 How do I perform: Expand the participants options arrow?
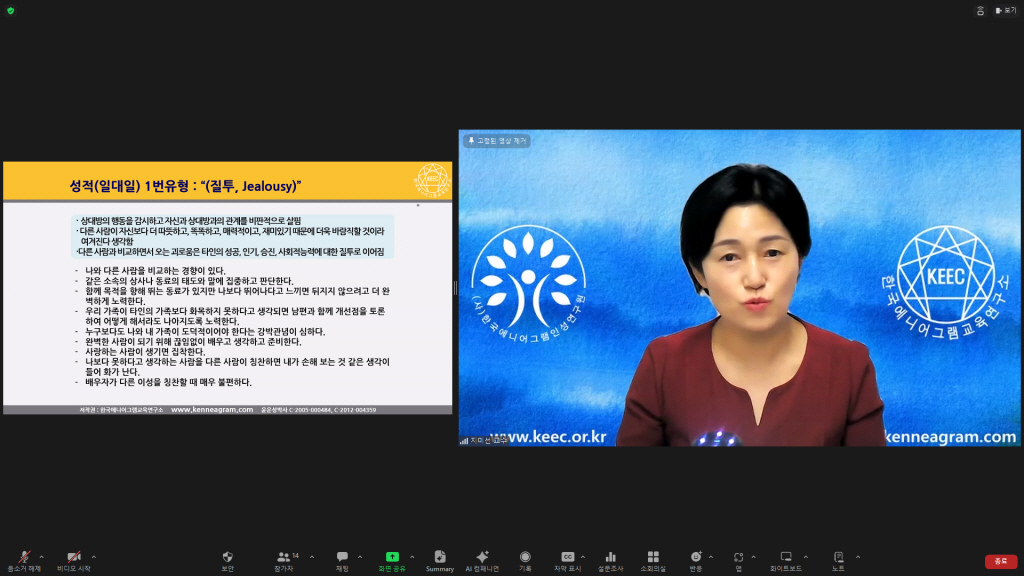[x=312, y=557]
